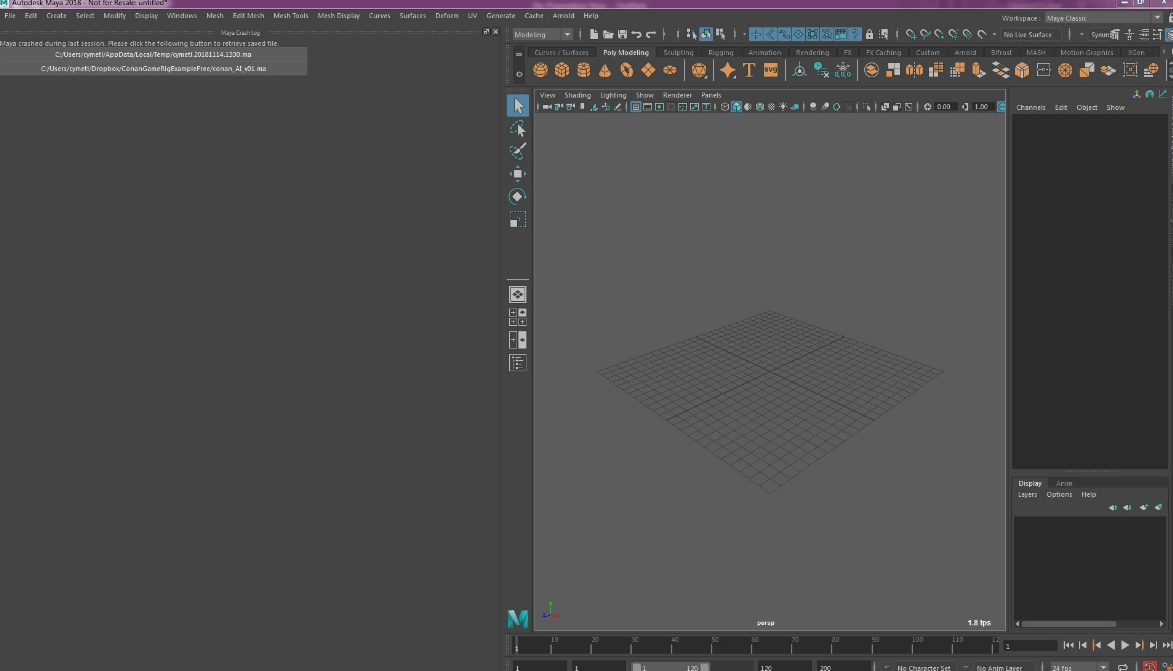Create a polygon sphere from the shelf
Viewport: 1173px width, 671px height.
click(x=540, y=70)
